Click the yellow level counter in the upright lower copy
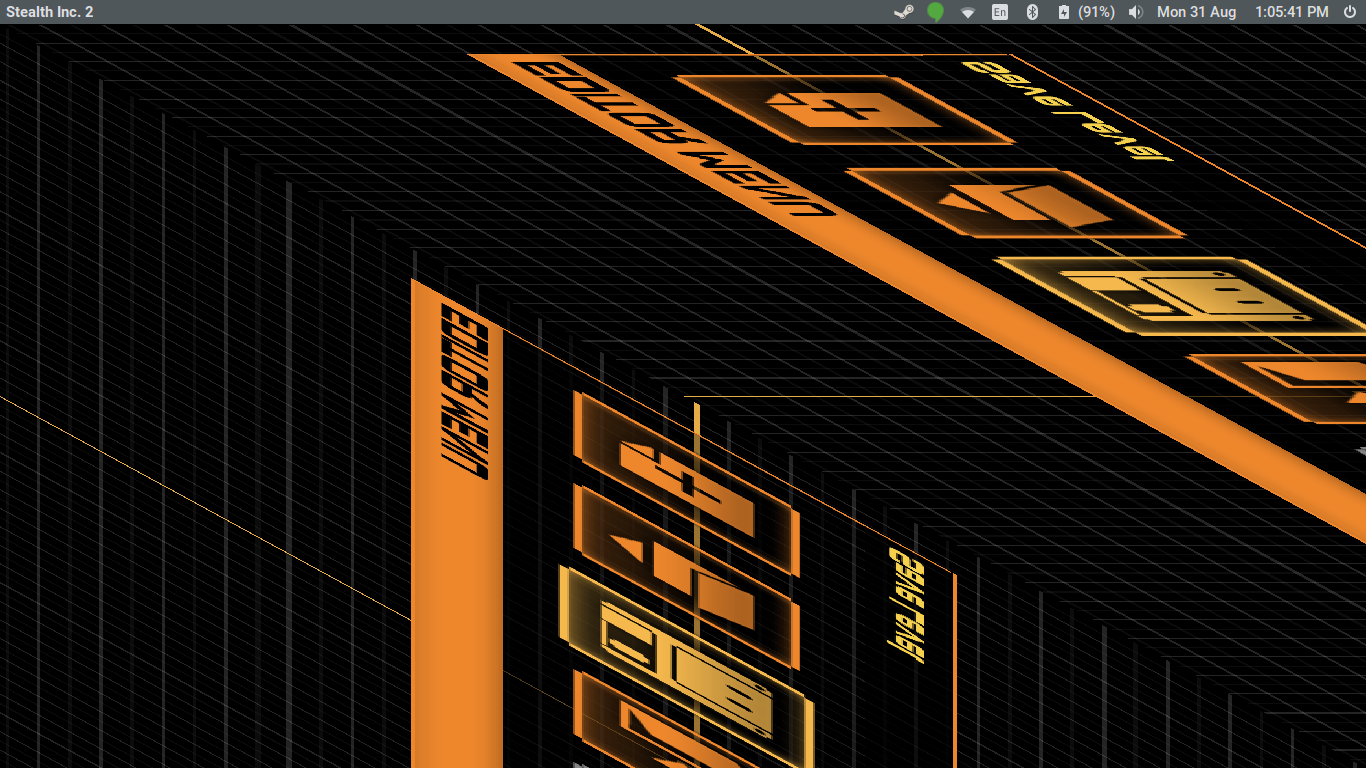Screen dimensions: 1366x768 tap(906, 605)
